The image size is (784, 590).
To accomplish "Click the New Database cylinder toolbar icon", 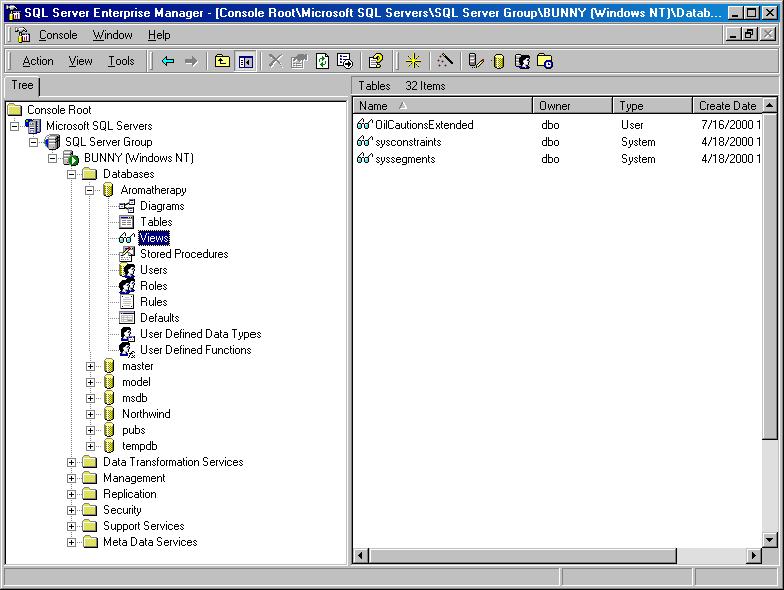I will point(498,62).
